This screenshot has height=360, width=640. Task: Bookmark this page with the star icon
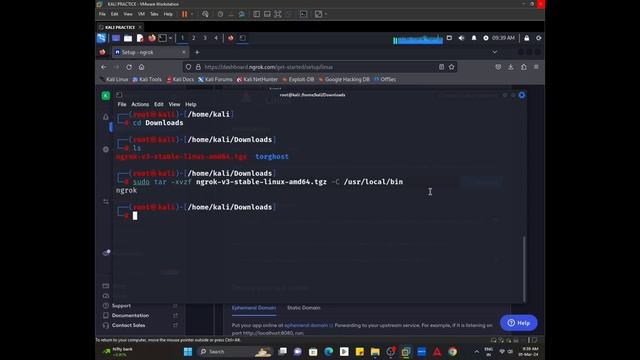click(451, 67)
